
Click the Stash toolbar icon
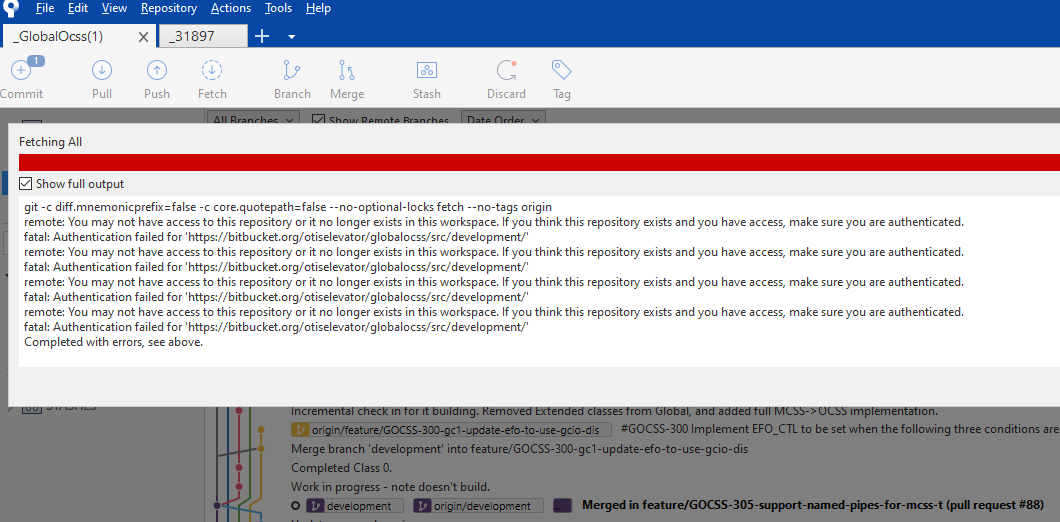pyautogui.click(x=427, y=70)
